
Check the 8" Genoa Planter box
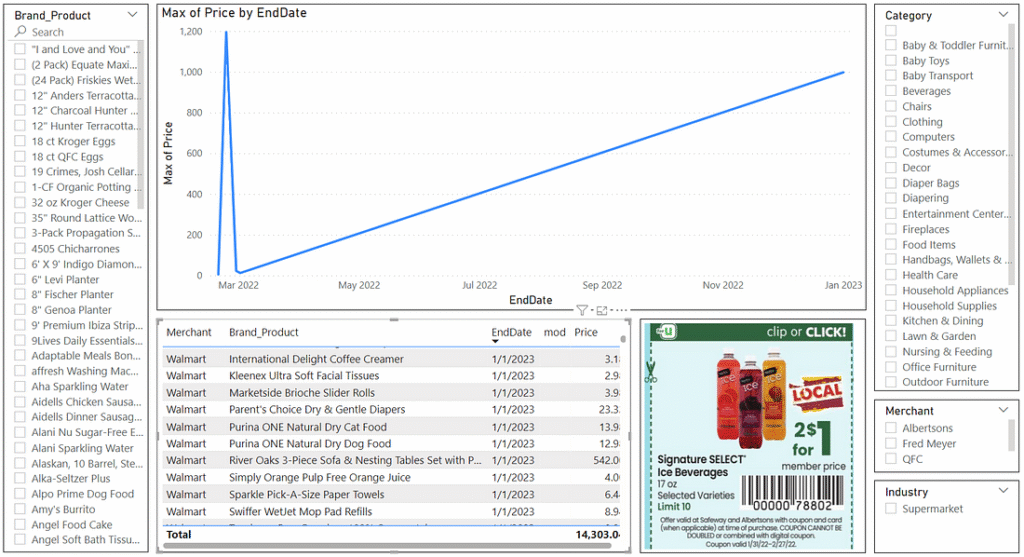click(x=20, y=310)
